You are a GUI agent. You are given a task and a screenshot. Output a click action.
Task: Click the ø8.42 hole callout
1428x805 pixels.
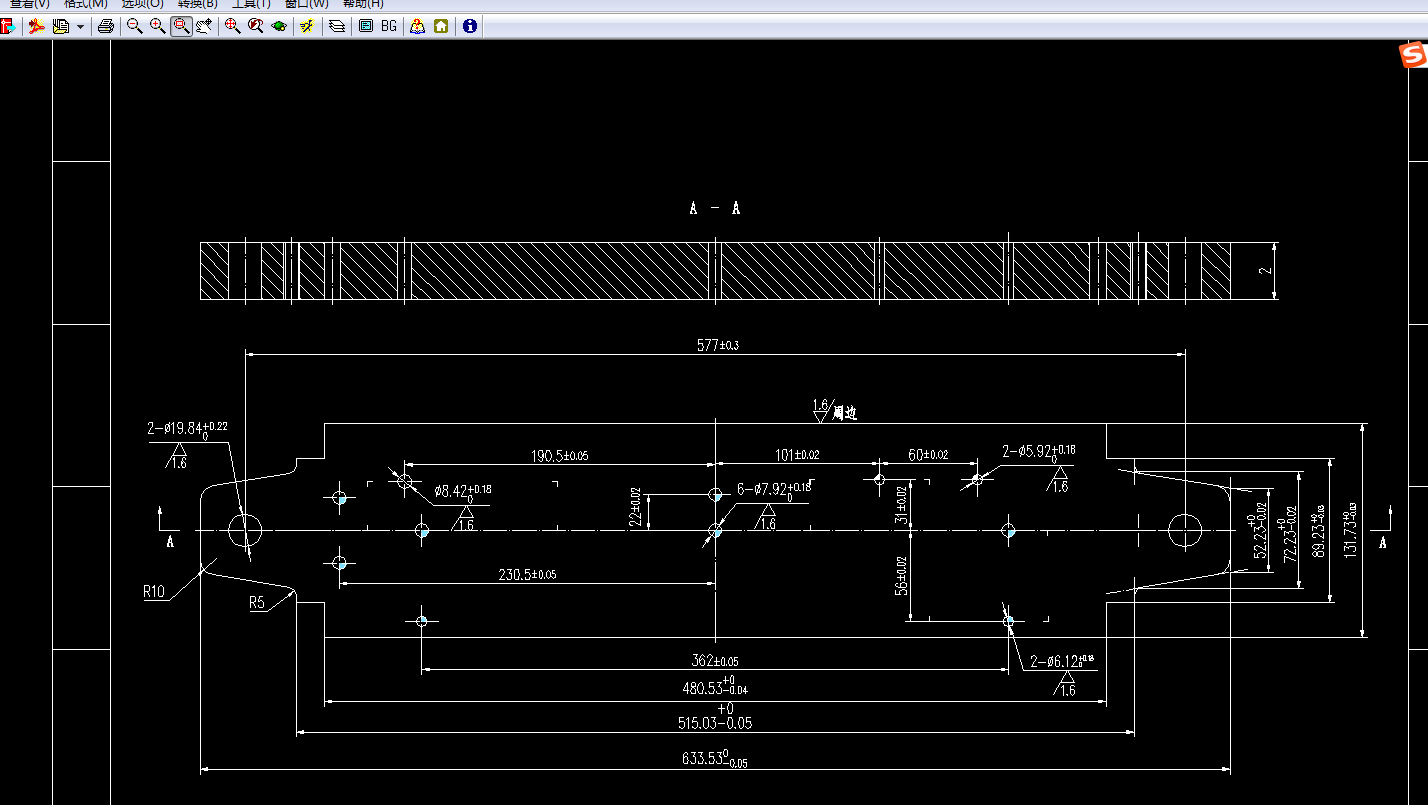tap(463, 491)
